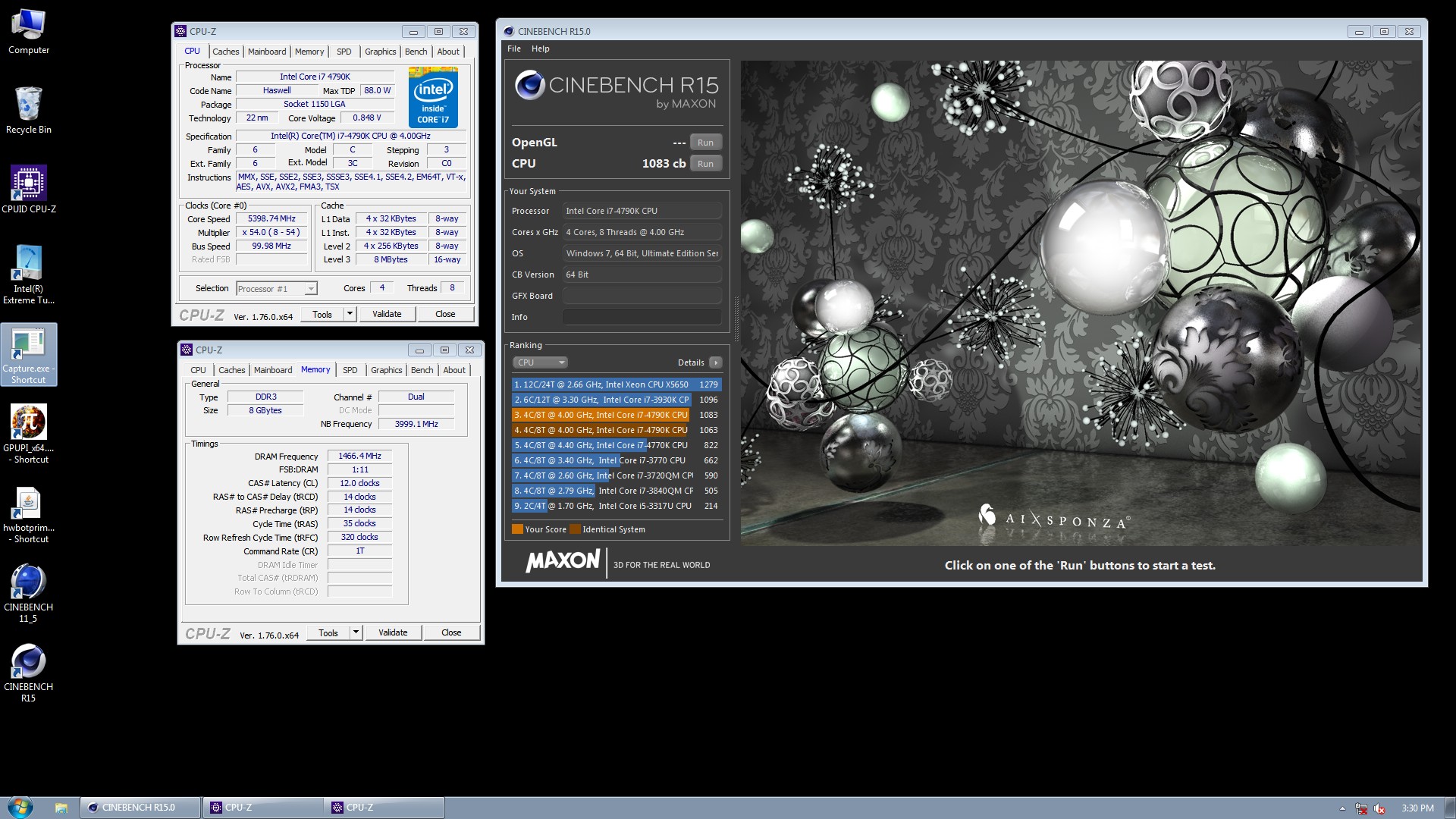Select ranking row i7-4790K with score 1083

click(616, 415)
